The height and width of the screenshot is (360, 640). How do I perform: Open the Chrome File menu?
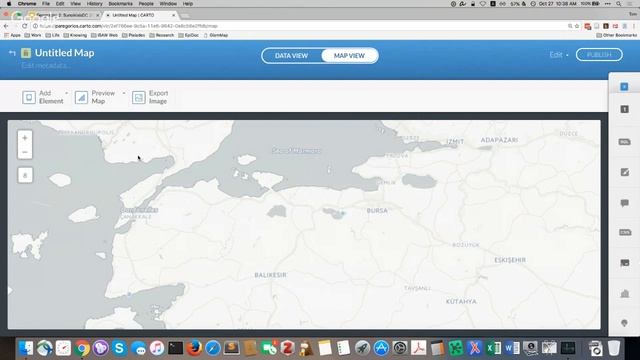46,4
